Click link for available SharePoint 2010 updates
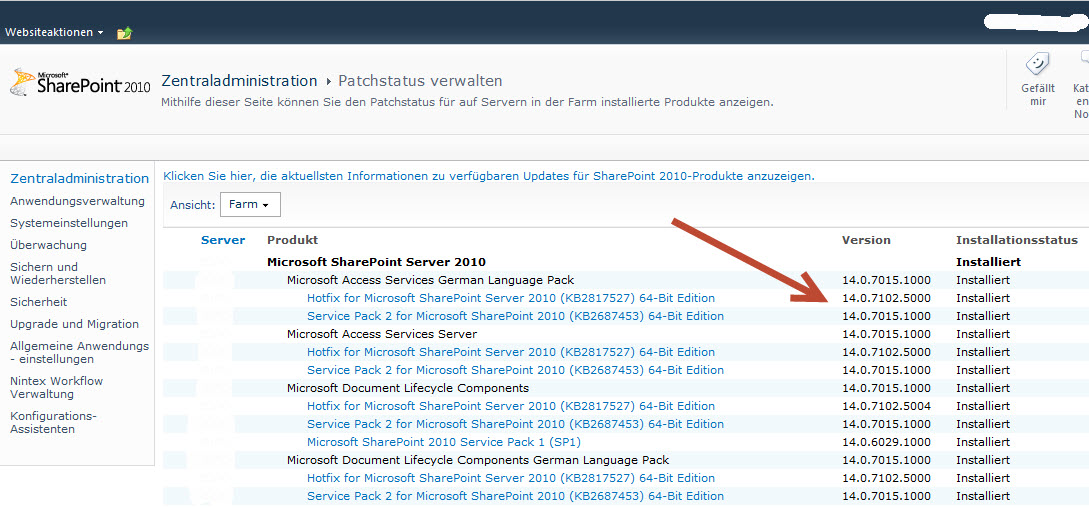The height and width of the screenshot is (508, 1089). pyautogui.click(x=489, y=177)
